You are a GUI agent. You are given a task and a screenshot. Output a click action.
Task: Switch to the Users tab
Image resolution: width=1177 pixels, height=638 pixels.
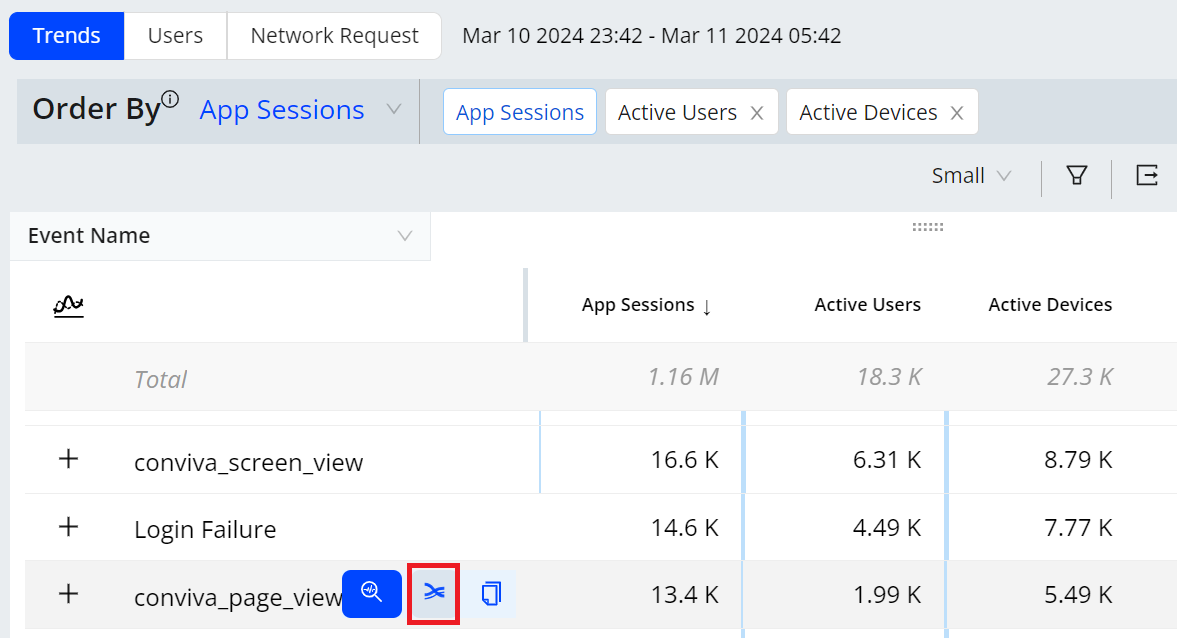175,36
